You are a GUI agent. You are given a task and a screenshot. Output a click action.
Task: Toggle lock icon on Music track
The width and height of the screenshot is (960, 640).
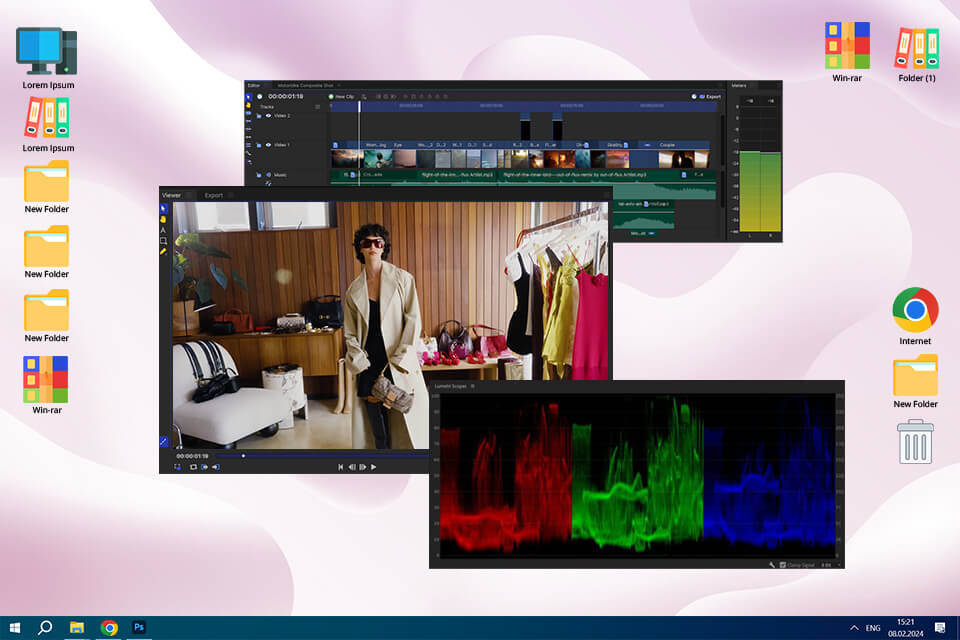[259, 175]
